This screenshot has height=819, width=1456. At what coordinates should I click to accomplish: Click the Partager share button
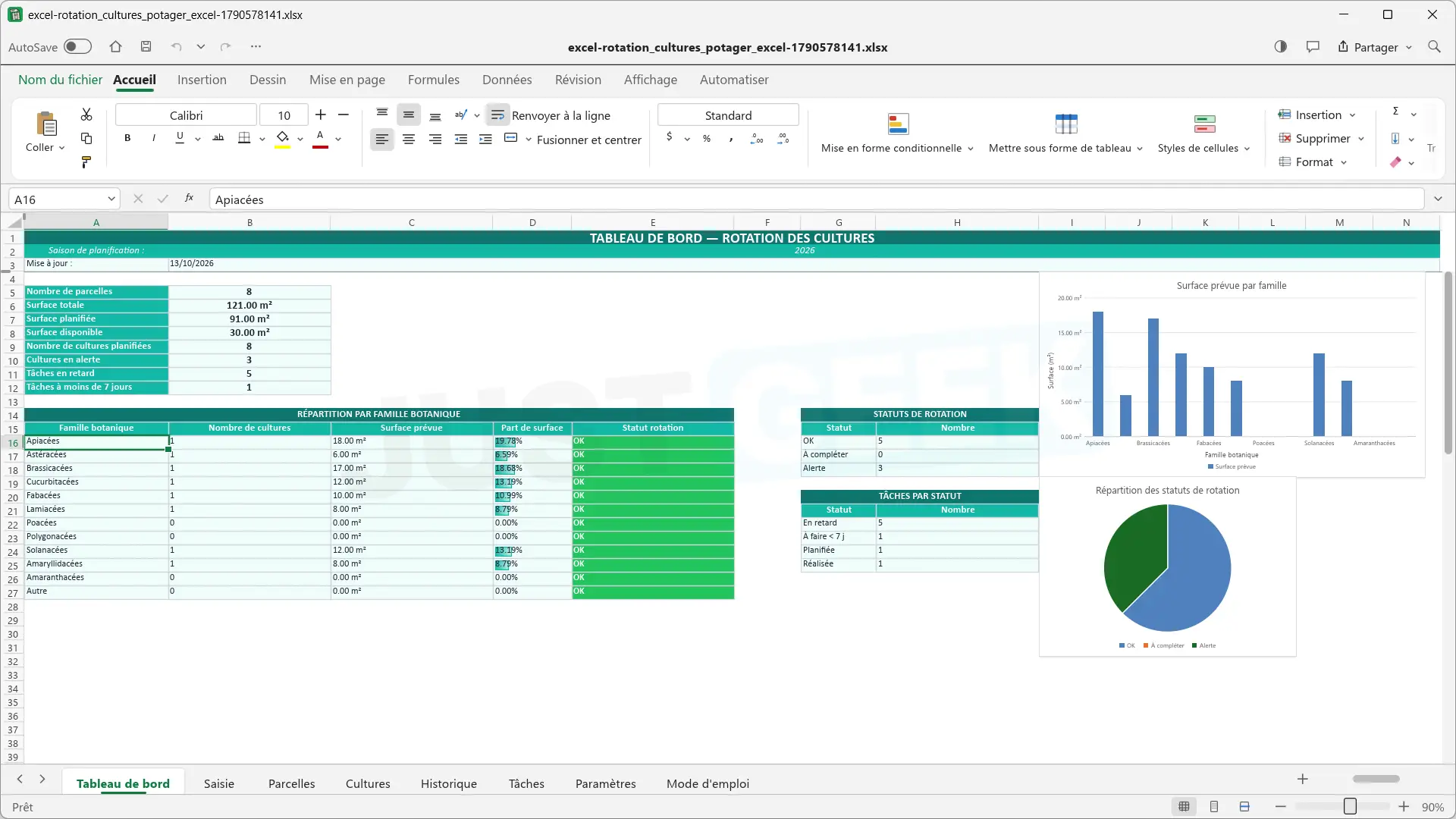[x=1374, y=47]
